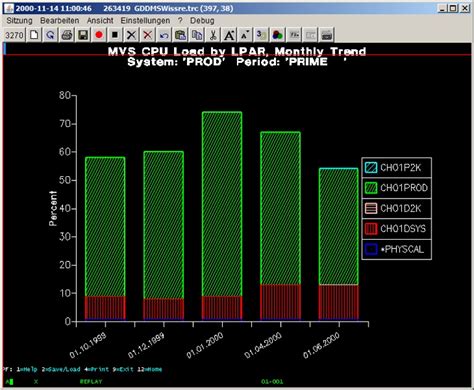474x390 pixels.
Task: Click the 12=Home PF key label
Action: coord(150,369)
